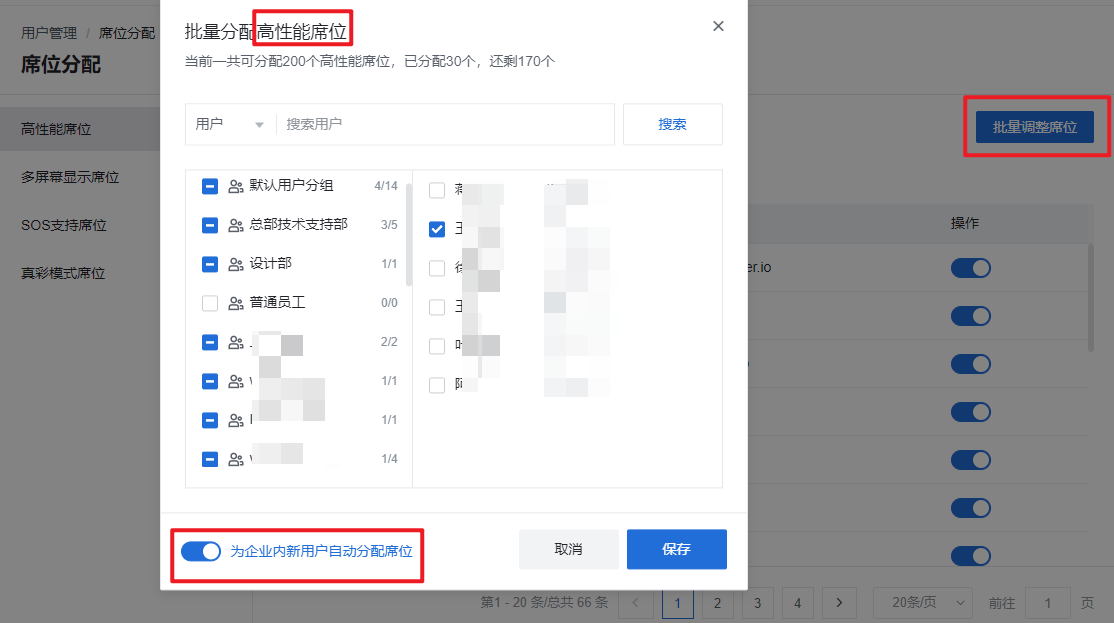Click the group icon next to 总部技术支持部
The height and width of the screenshot is (623, 1114).
tap(236, 225)
